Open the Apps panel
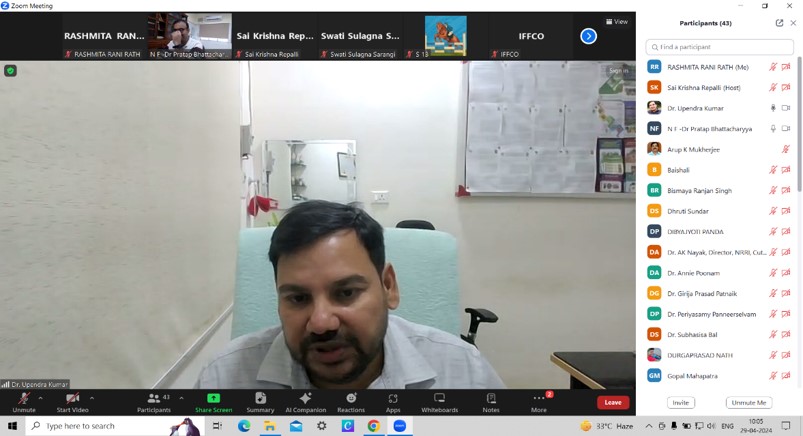Viewport: 803px width, 436px height. click(x=393, y=401)
